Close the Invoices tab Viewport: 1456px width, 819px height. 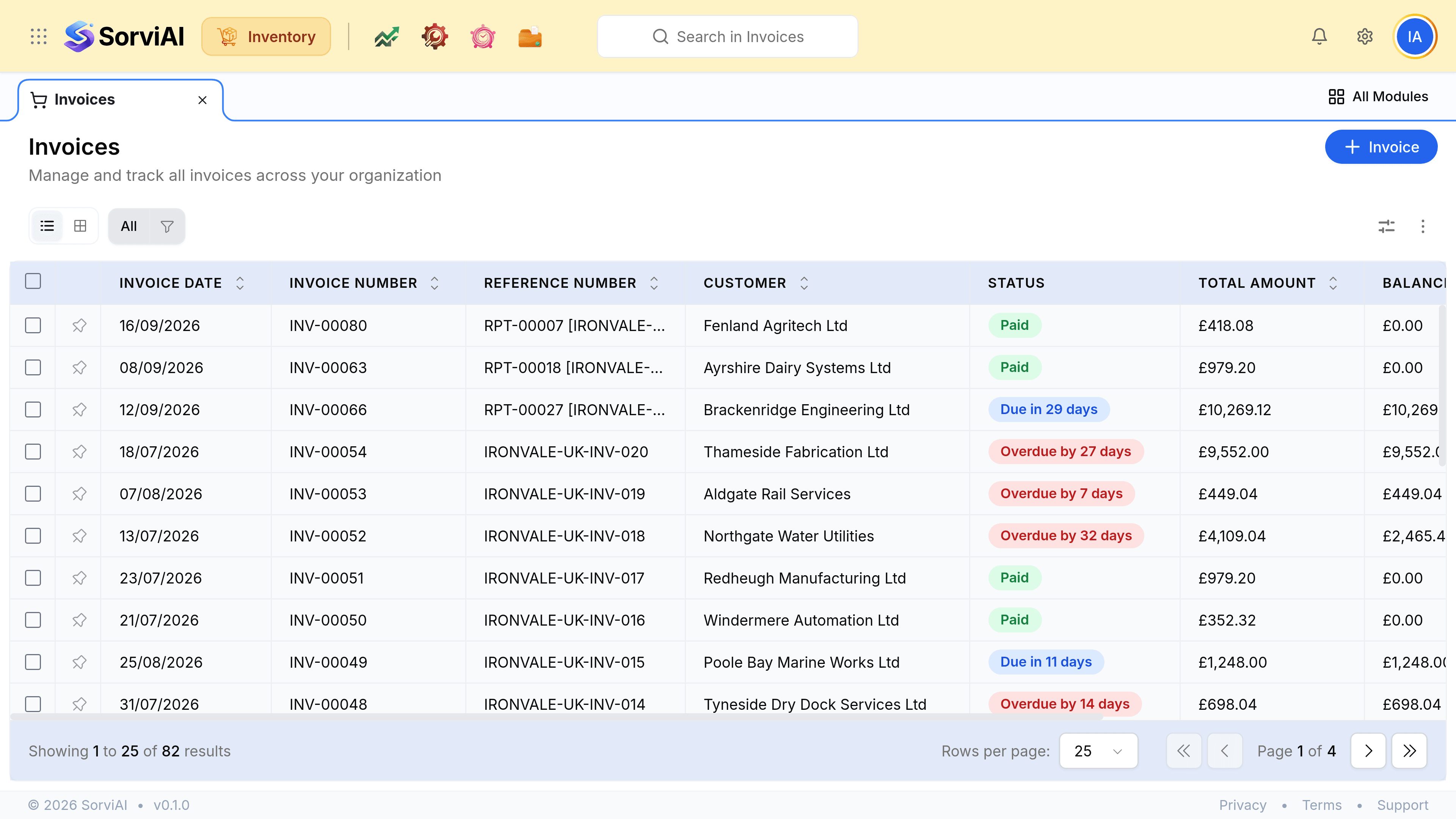[202, 100]
